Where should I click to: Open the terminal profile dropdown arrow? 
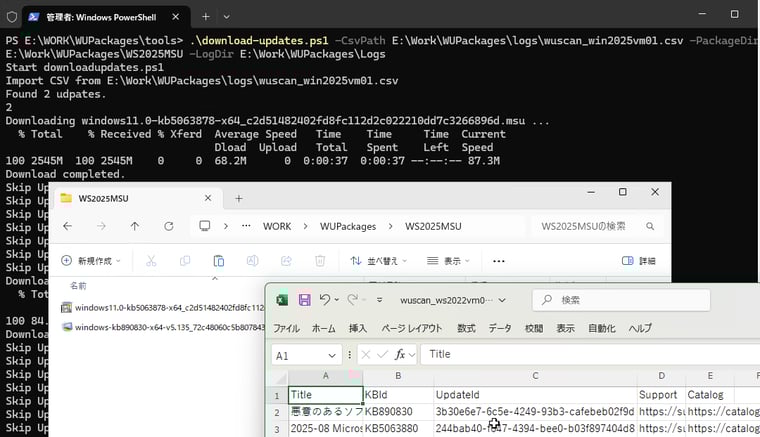pos(226,16)
